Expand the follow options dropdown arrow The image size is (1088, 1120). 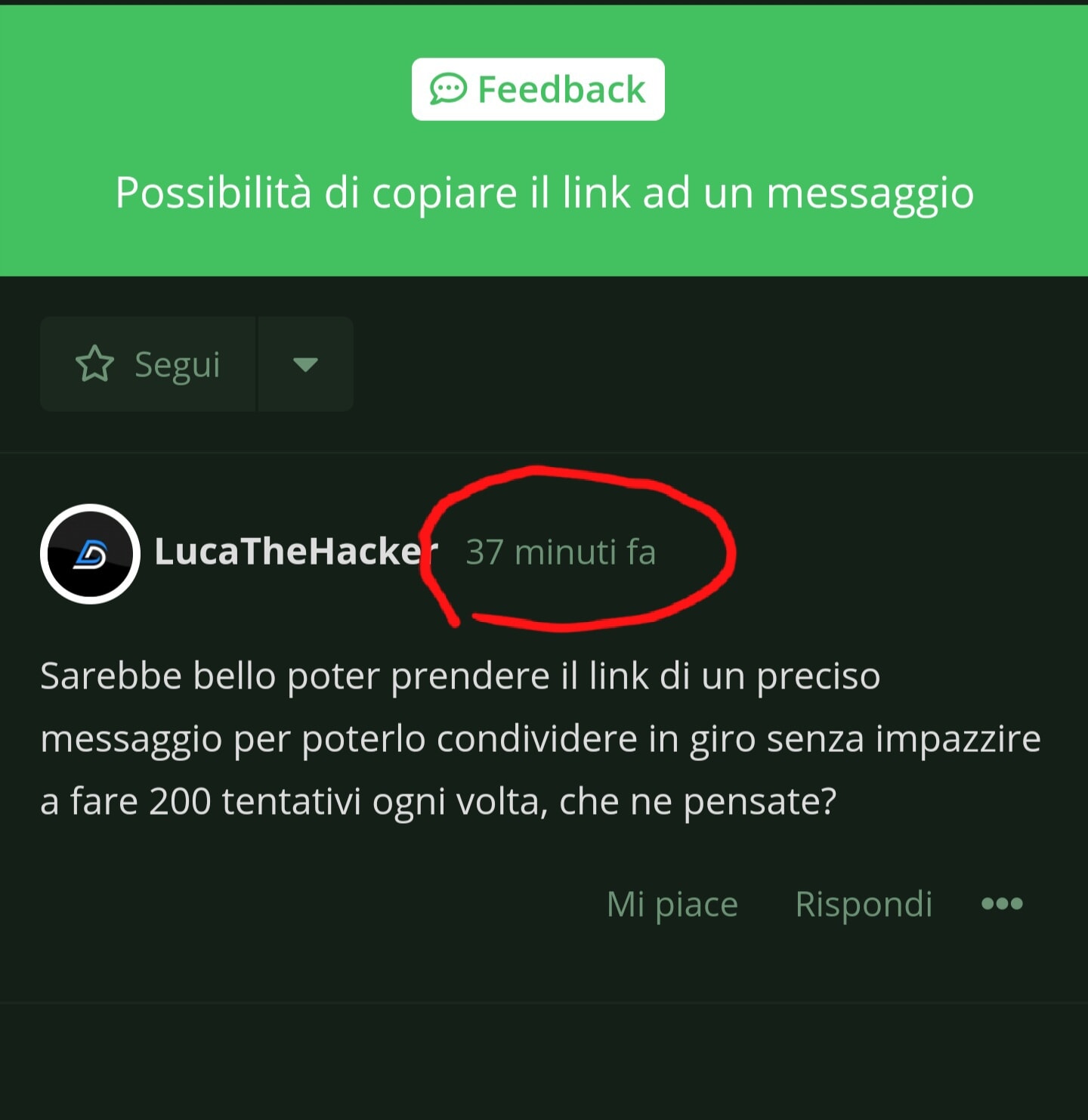[x=305, y=364]
